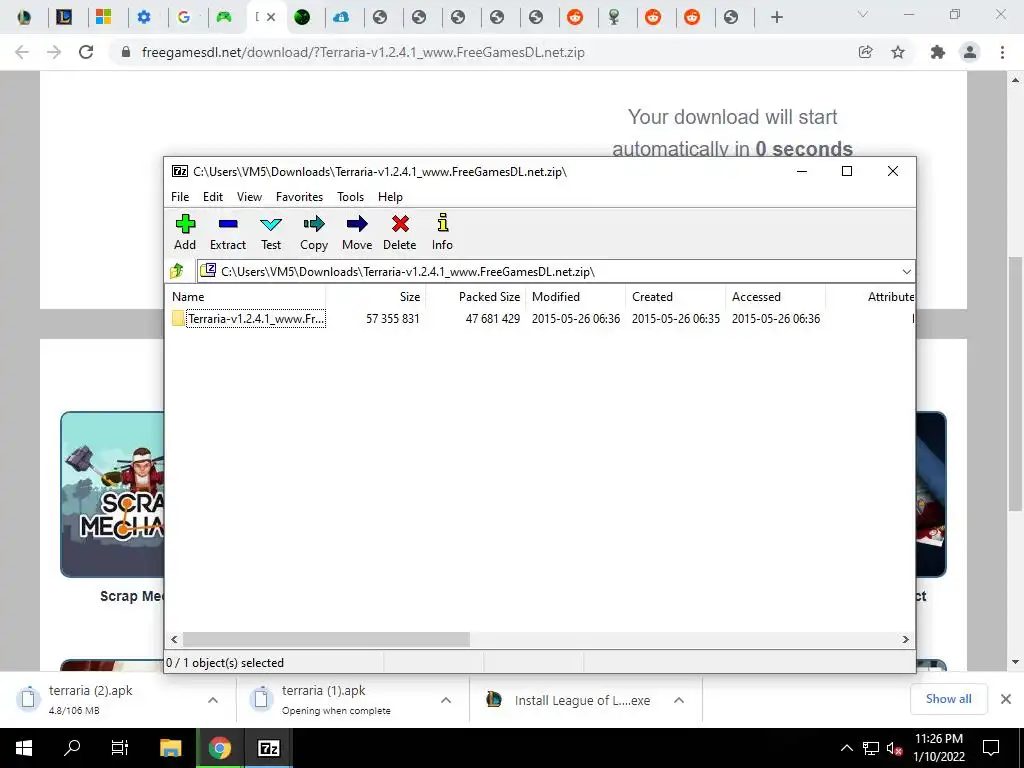Open the 7-Zip Favorites menu

click(299, 197)
